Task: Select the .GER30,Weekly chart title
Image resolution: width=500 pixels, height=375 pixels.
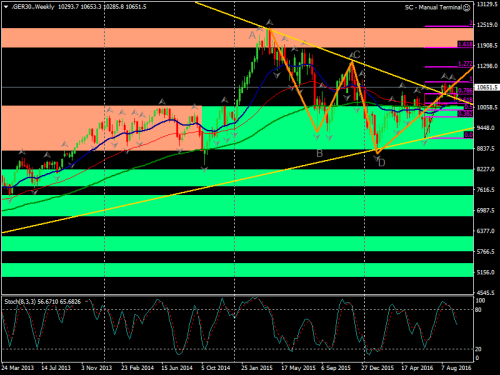Action: point(33,7)
